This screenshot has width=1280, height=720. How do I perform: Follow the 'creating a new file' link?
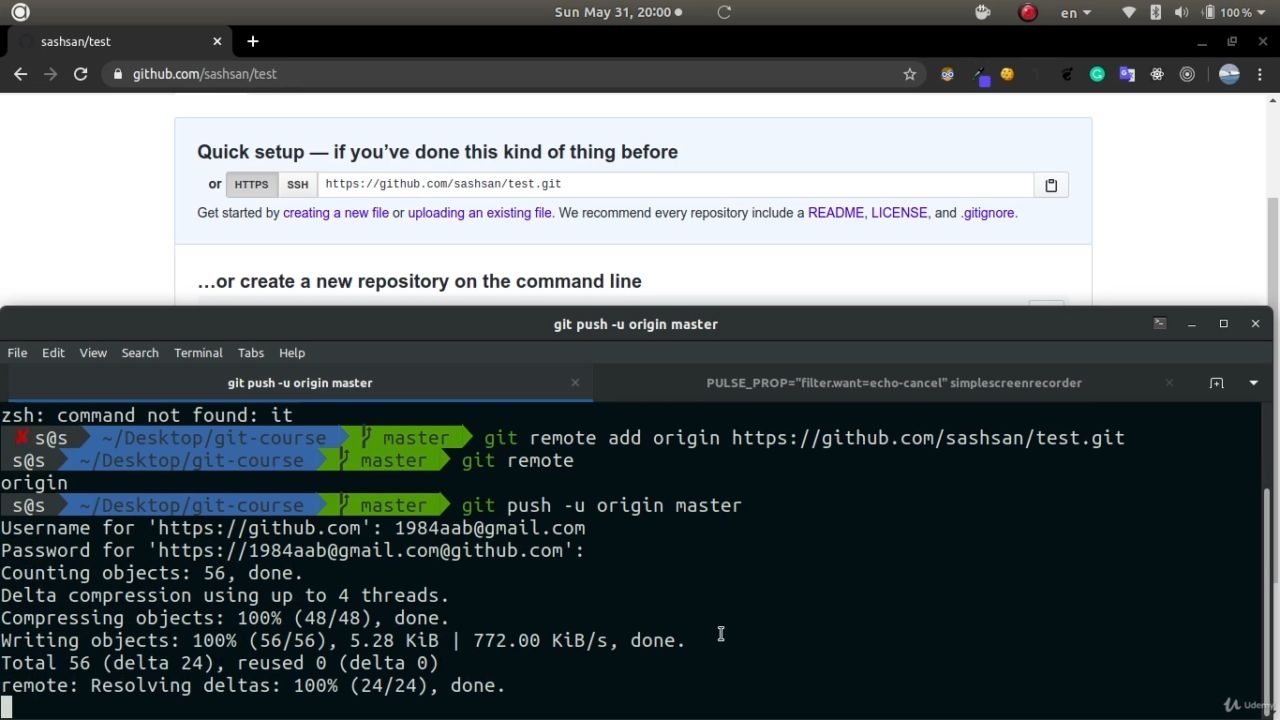pos(336,213)
